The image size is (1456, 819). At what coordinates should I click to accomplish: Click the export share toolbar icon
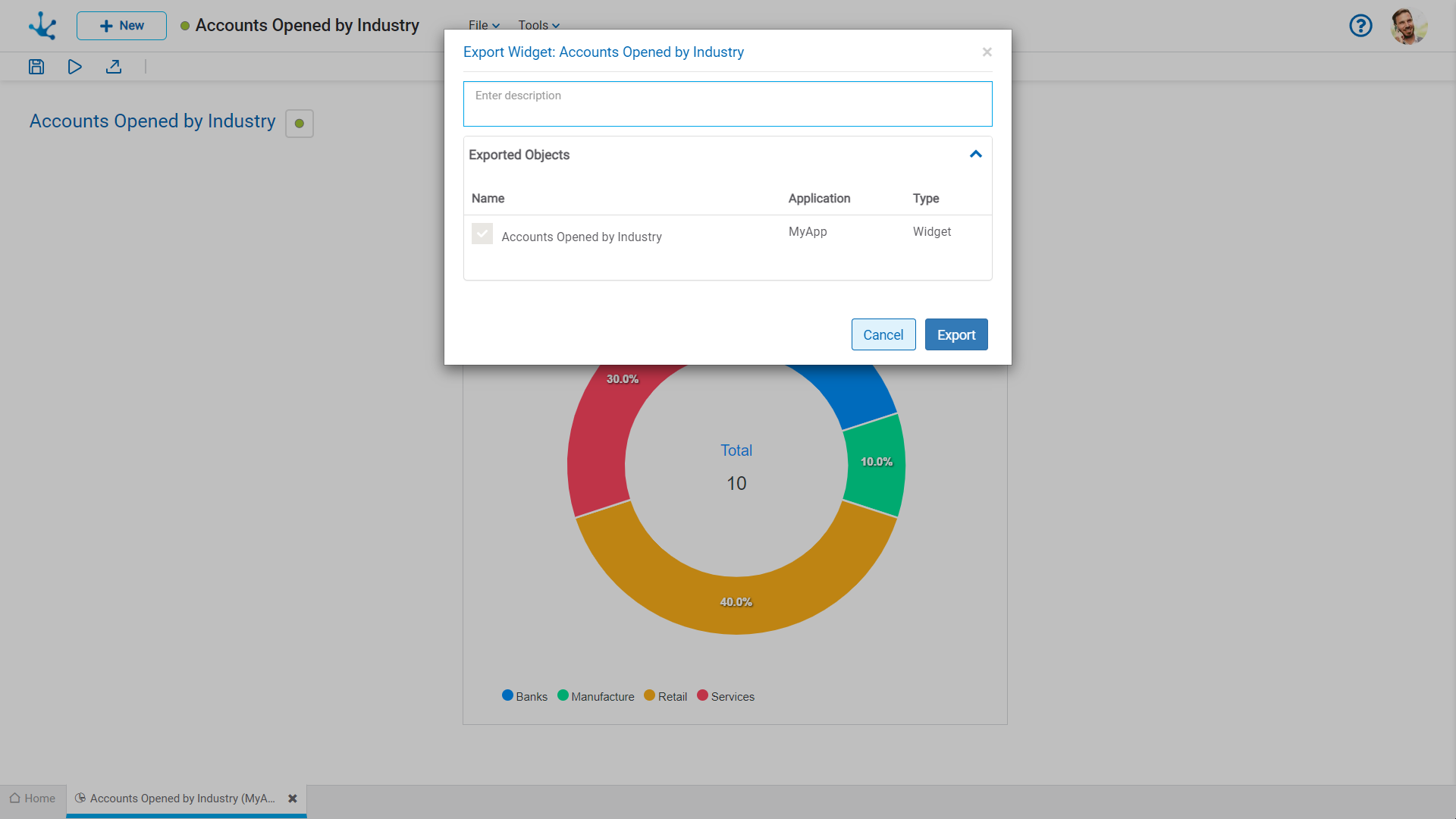pos(114,67)
